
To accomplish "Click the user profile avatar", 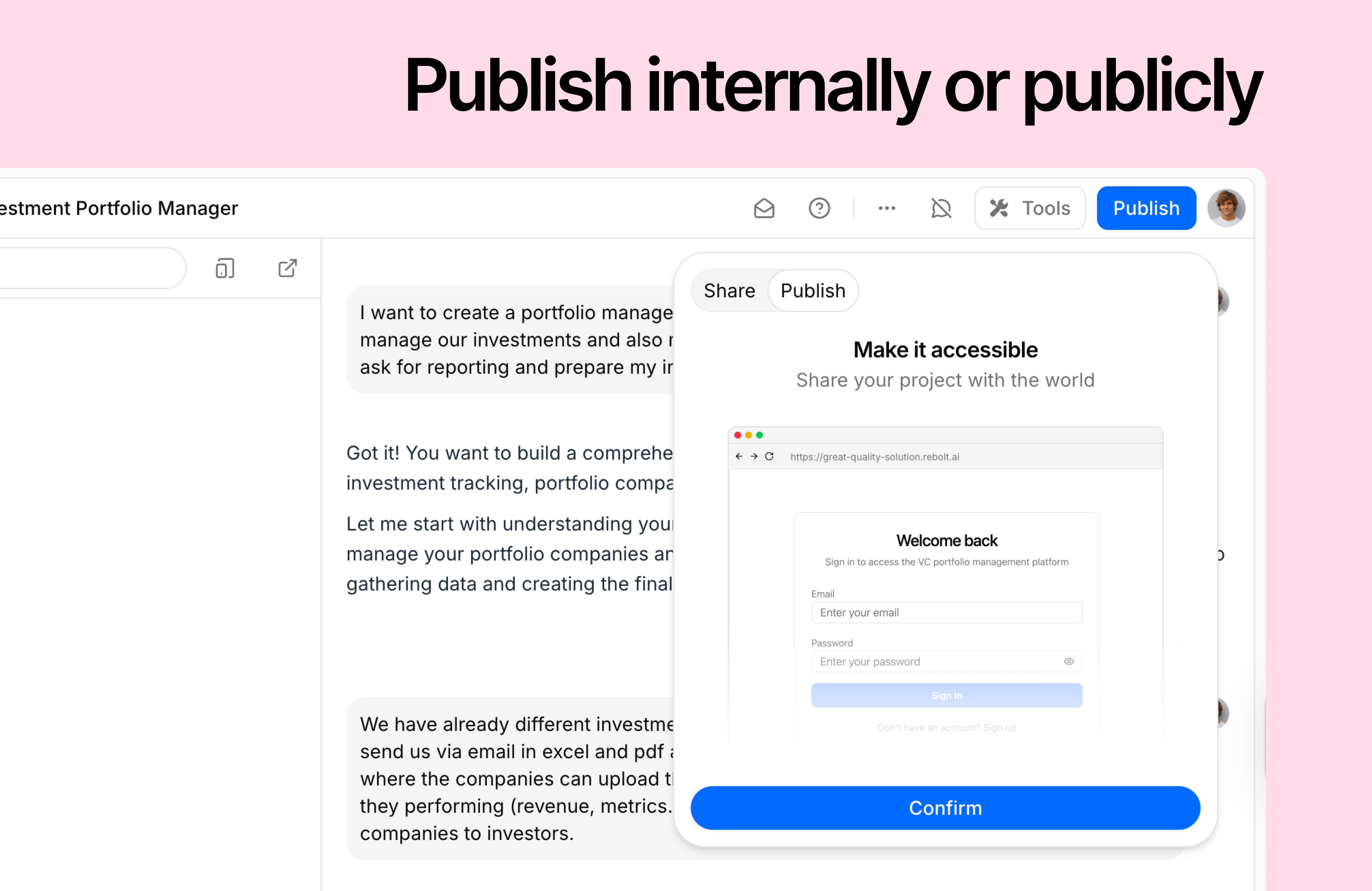I will pyautogui.click(x=1226, y=208).
